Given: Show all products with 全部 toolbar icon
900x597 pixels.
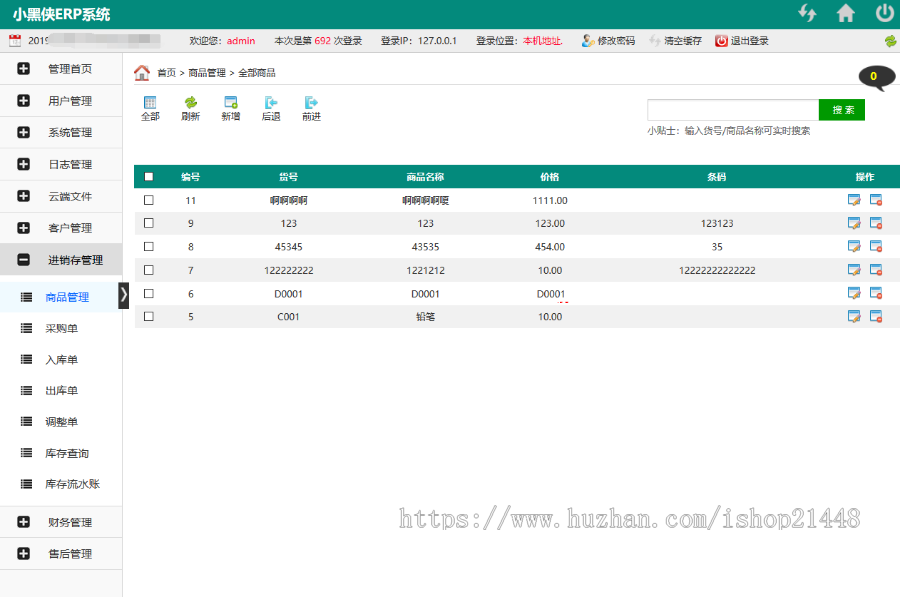Looking at the screenshot, I should [x=150, y=108].
